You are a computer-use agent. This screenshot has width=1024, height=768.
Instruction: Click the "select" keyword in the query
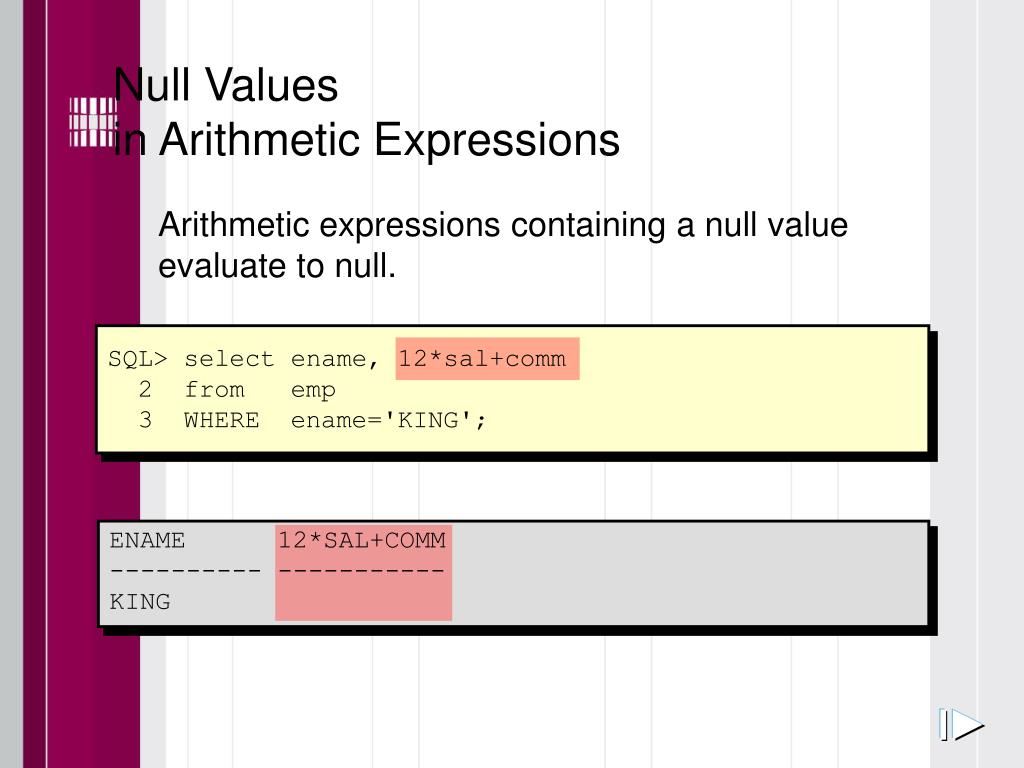point(229,359)
